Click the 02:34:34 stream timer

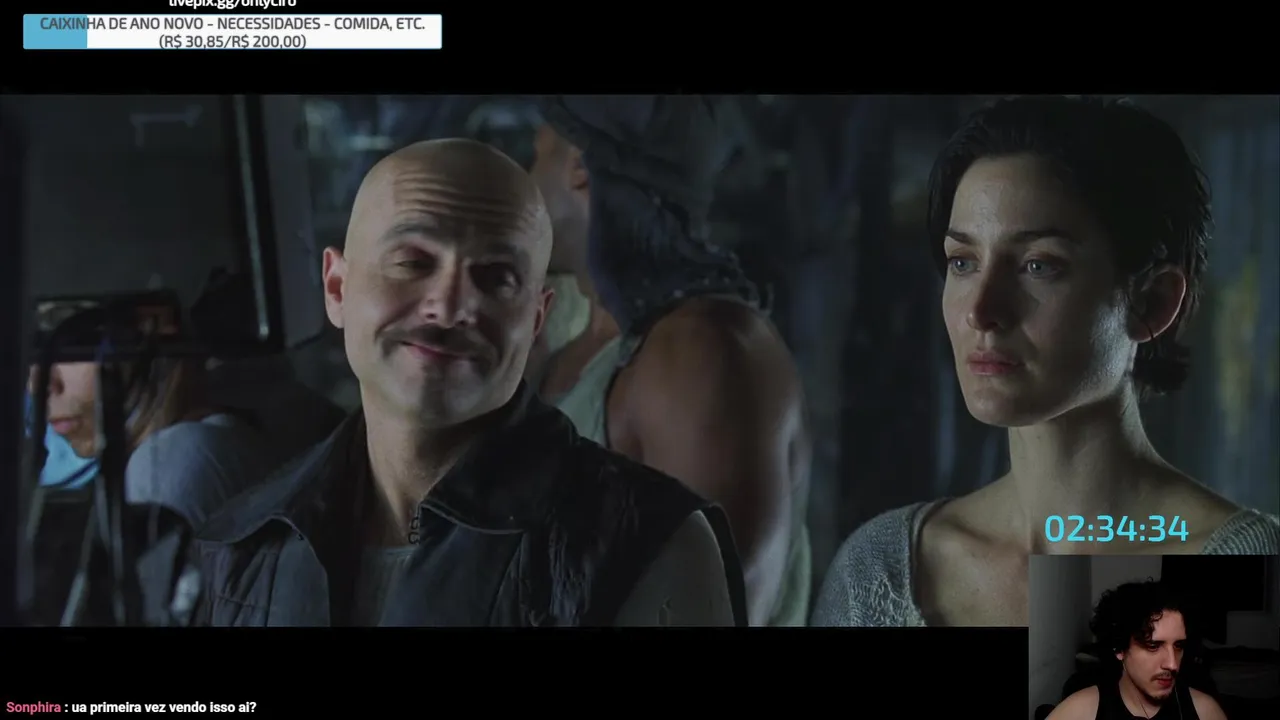click(1116, 530)
